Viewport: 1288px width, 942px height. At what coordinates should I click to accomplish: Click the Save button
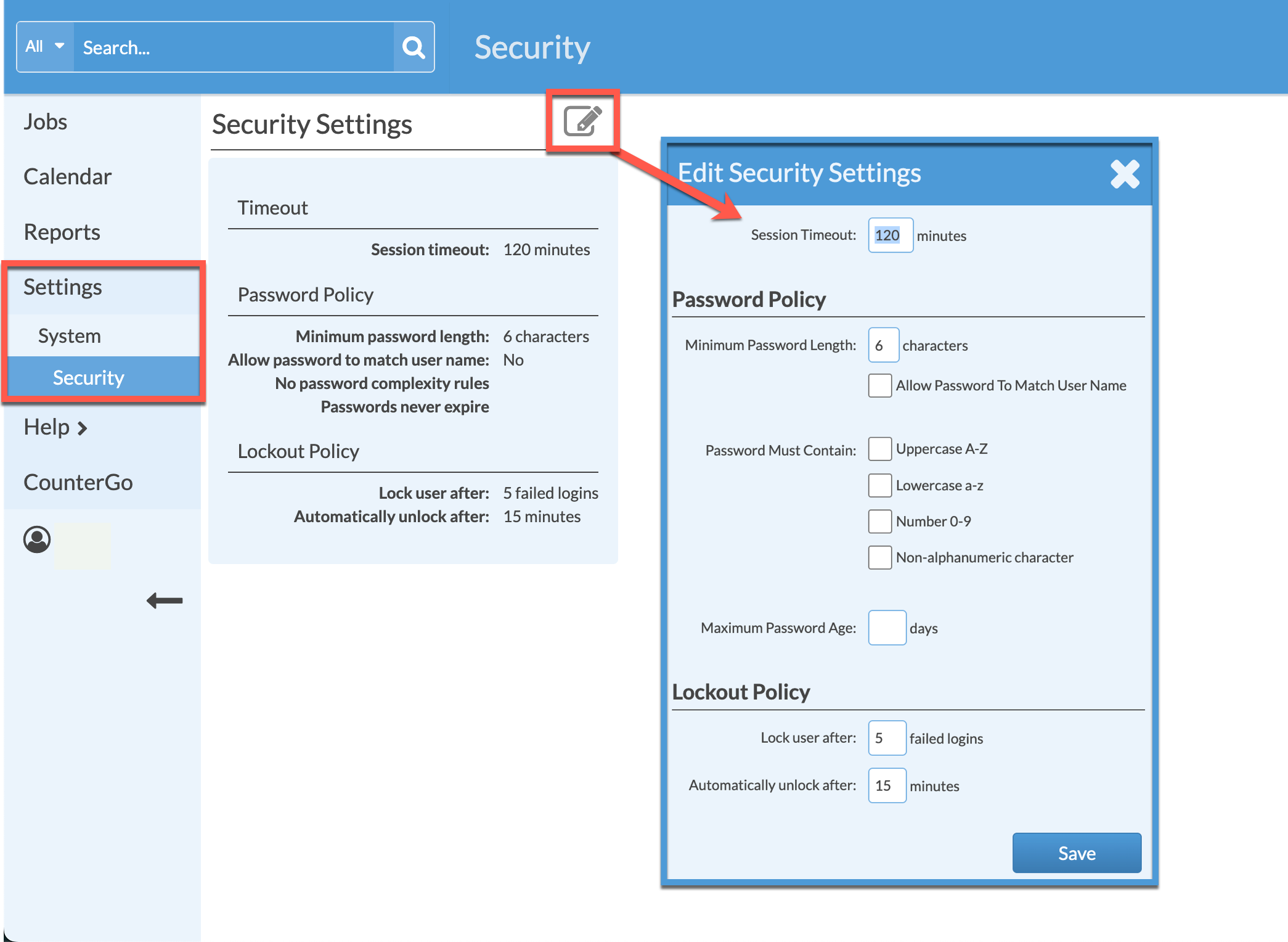tap(1077, 853)
